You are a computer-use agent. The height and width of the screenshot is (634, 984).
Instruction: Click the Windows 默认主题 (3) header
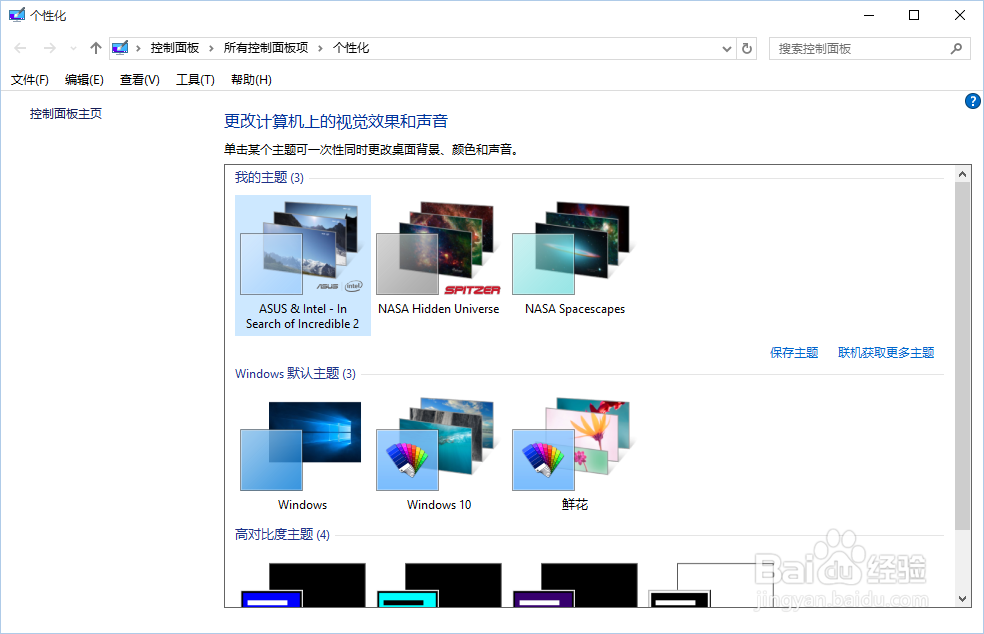(296, 373)
